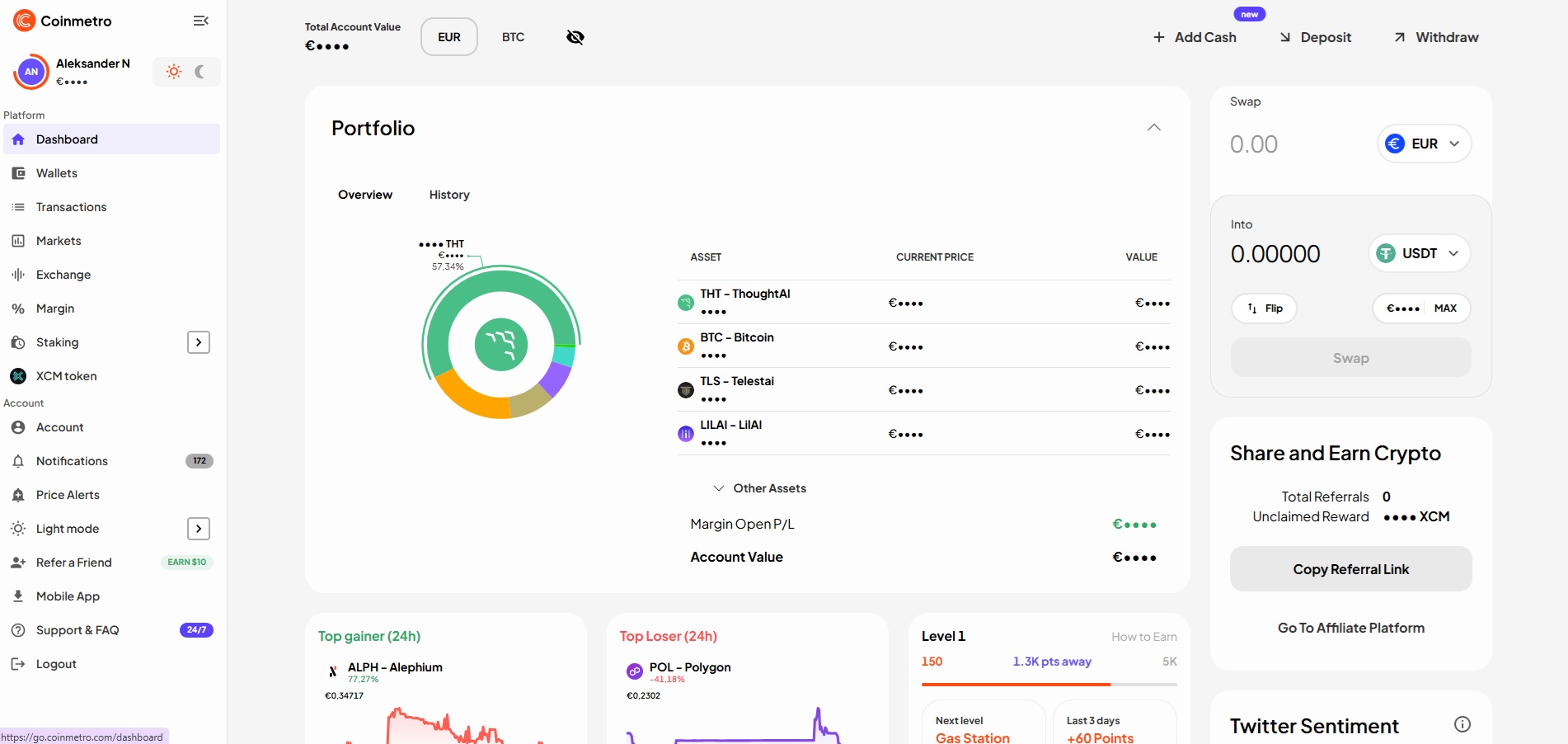Click the Level 1 points progress bar
This screenshot has width=1568, height=744.
tap(1049, 685)
